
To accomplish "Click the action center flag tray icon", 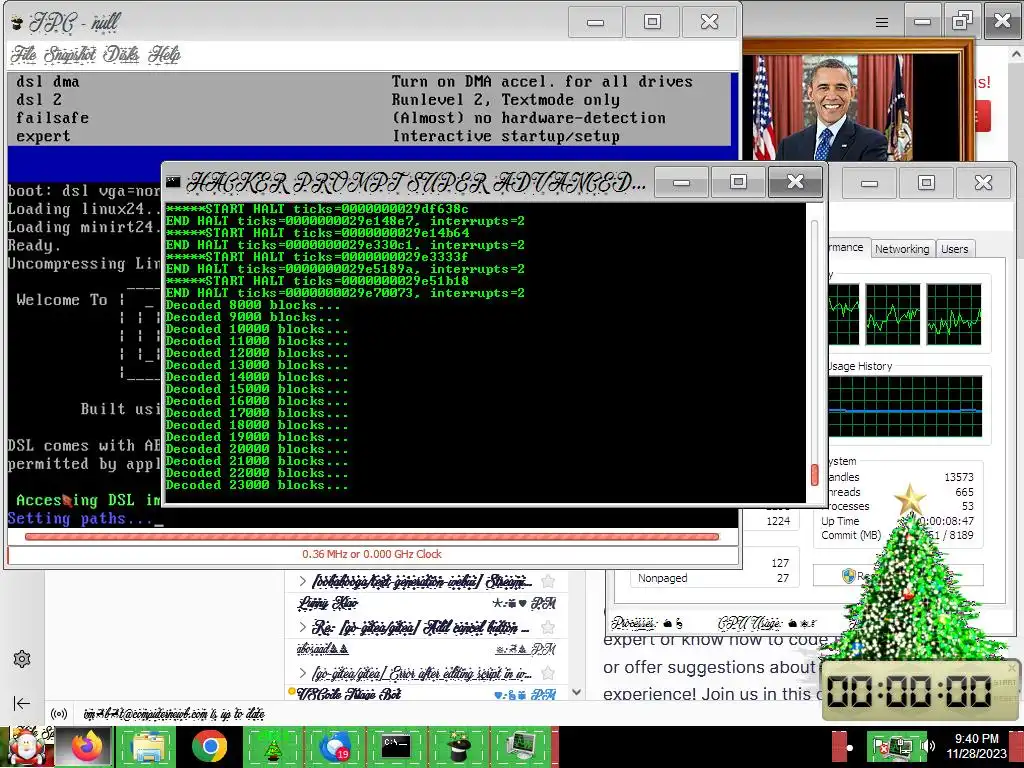I will tap(881, 746).
